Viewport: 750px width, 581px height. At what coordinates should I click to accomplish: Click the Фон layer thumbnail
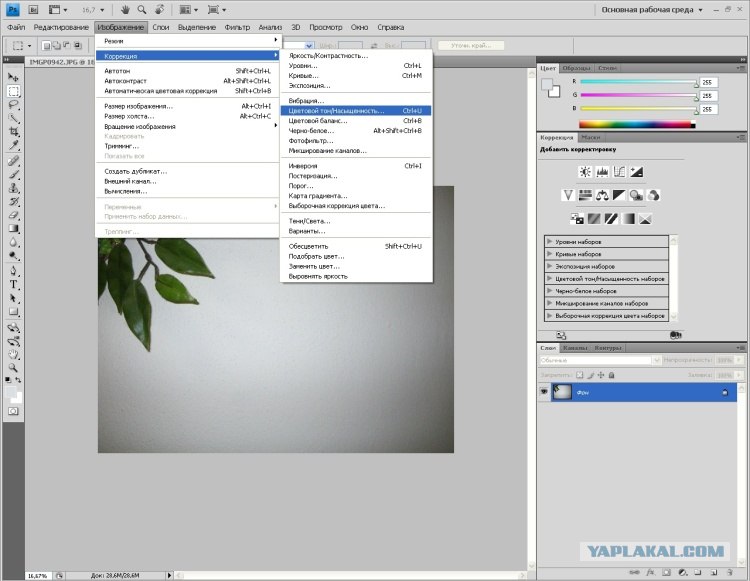(x=562, y=392)
